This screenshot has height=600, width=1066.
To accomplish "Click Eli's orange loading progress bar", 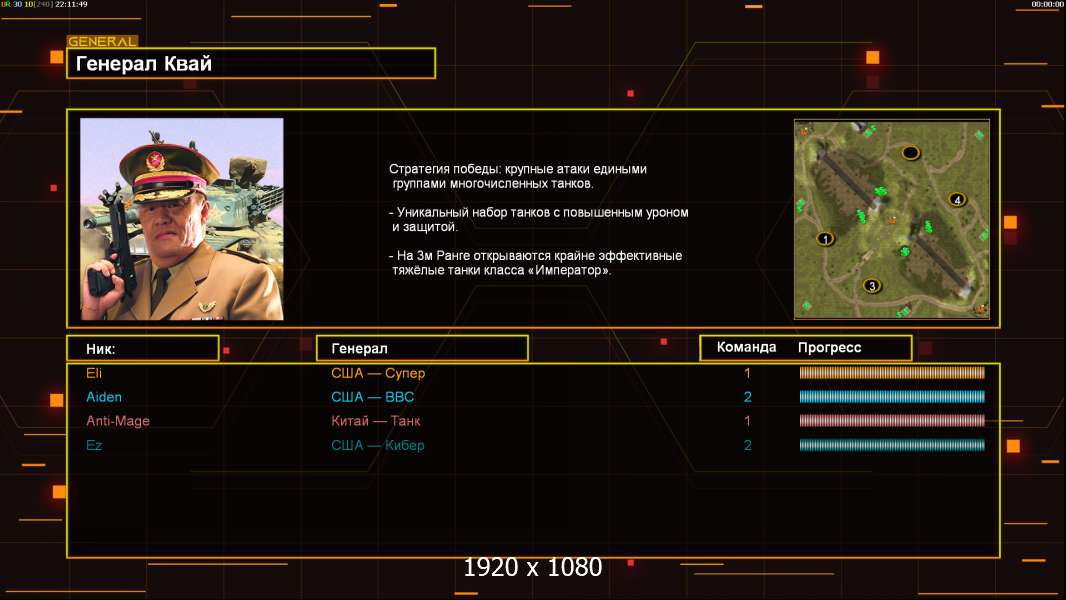I will [x=892, y=372].
